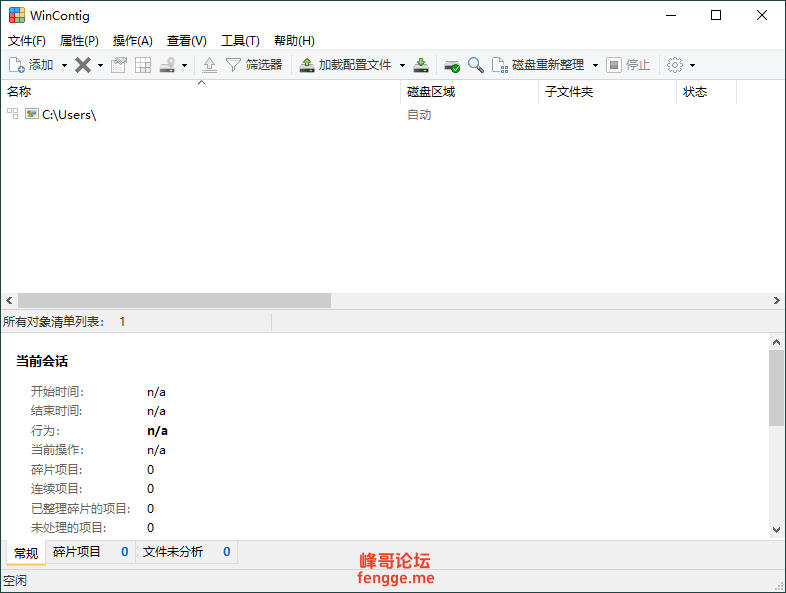Sort by the 名称 column header
The height and width of the screenshot is (593, 786).
[x=201, y=92]
